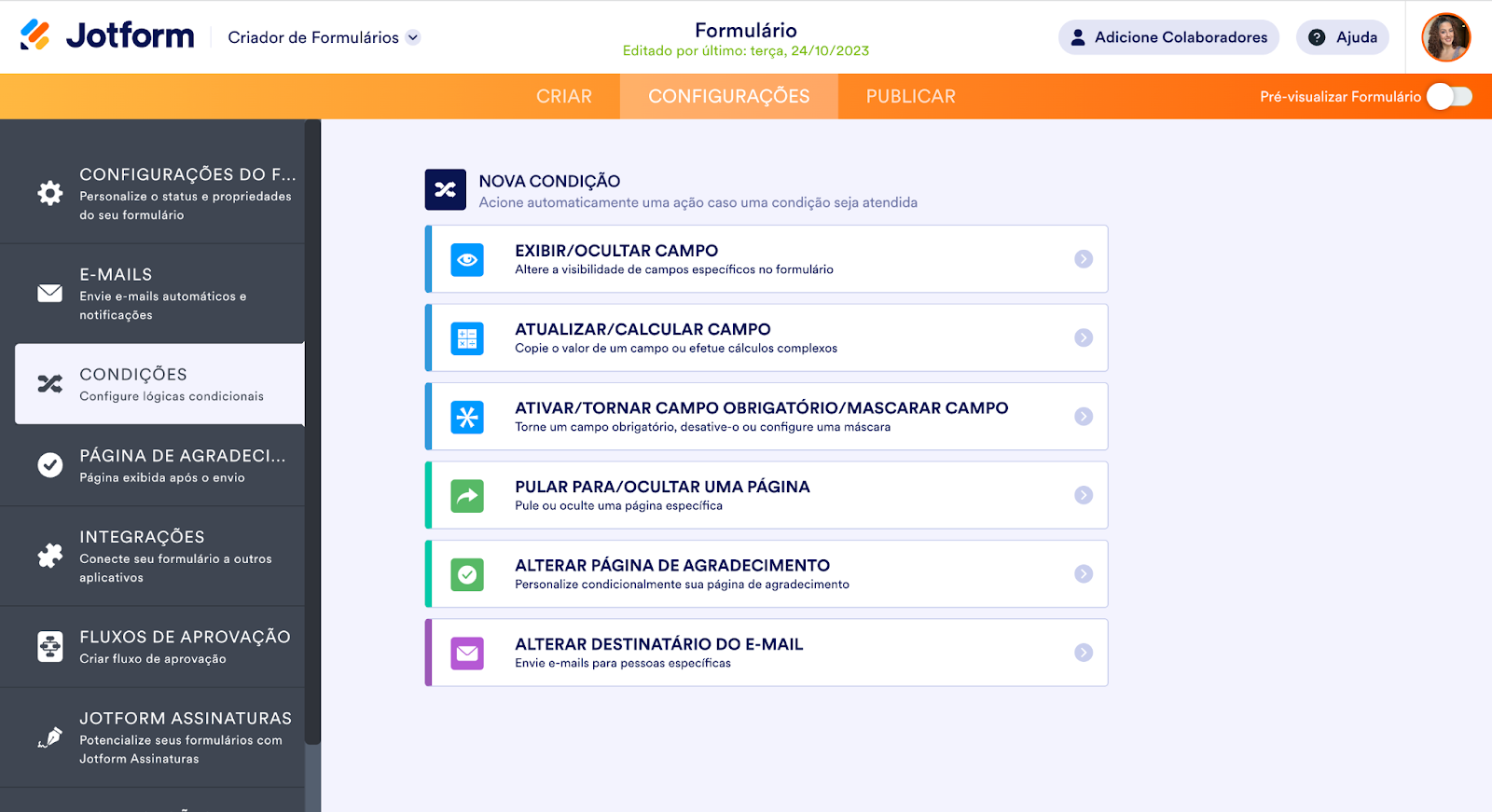1492x812 pixels.
Task: Open the Ajuda help button
Action: (1343, 37)
